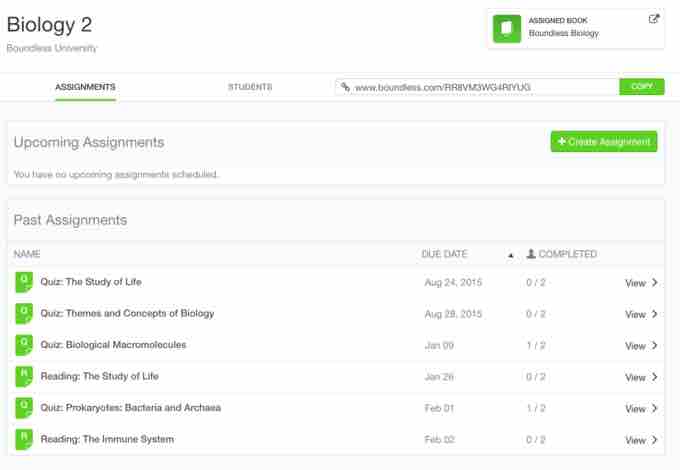View the Biological Macromolecules quiz
The image size is (680, 470).
tap(640, 346)
